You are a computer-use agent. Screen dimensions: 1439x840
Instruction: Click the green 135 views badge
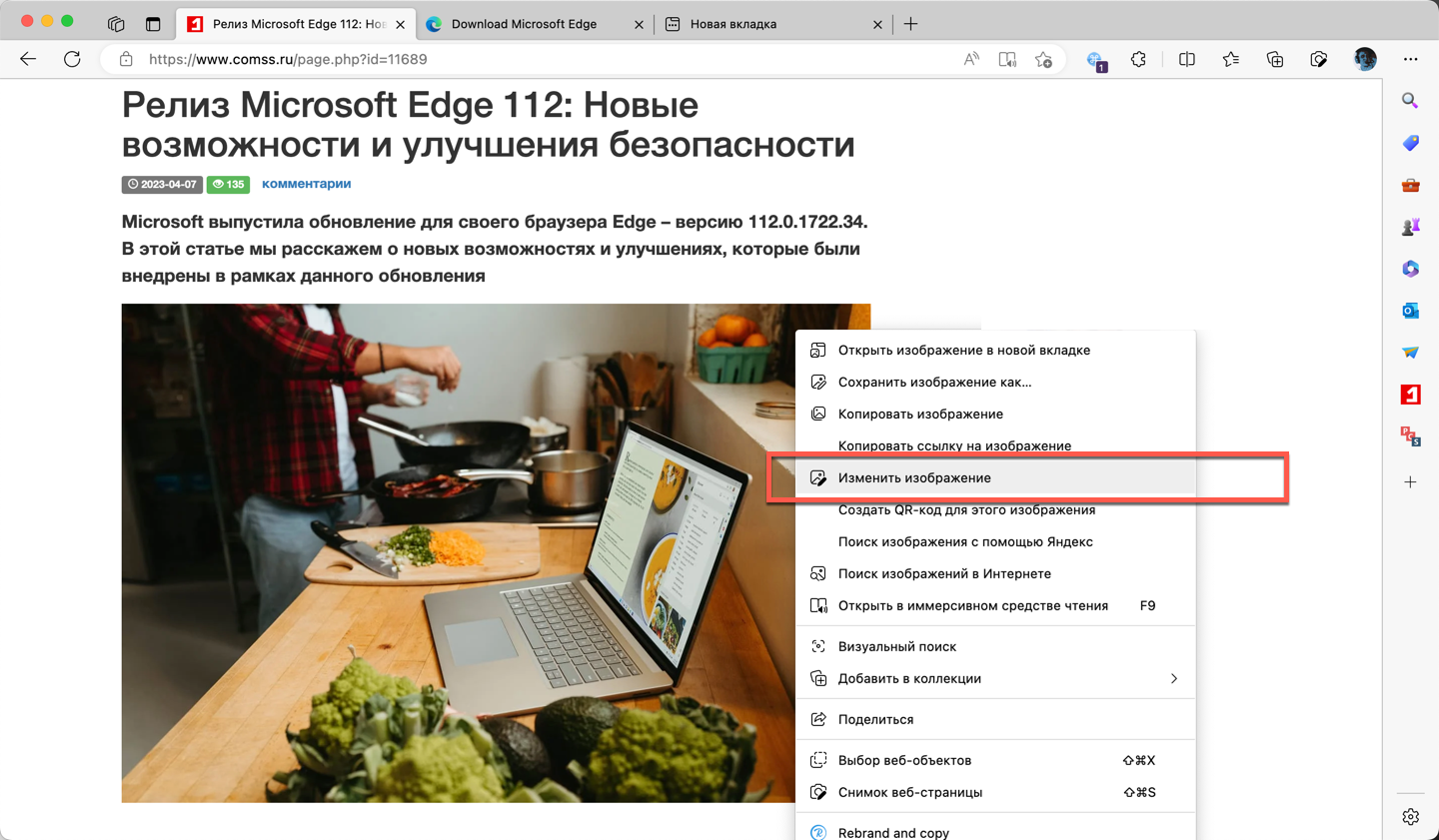[228, 185]
